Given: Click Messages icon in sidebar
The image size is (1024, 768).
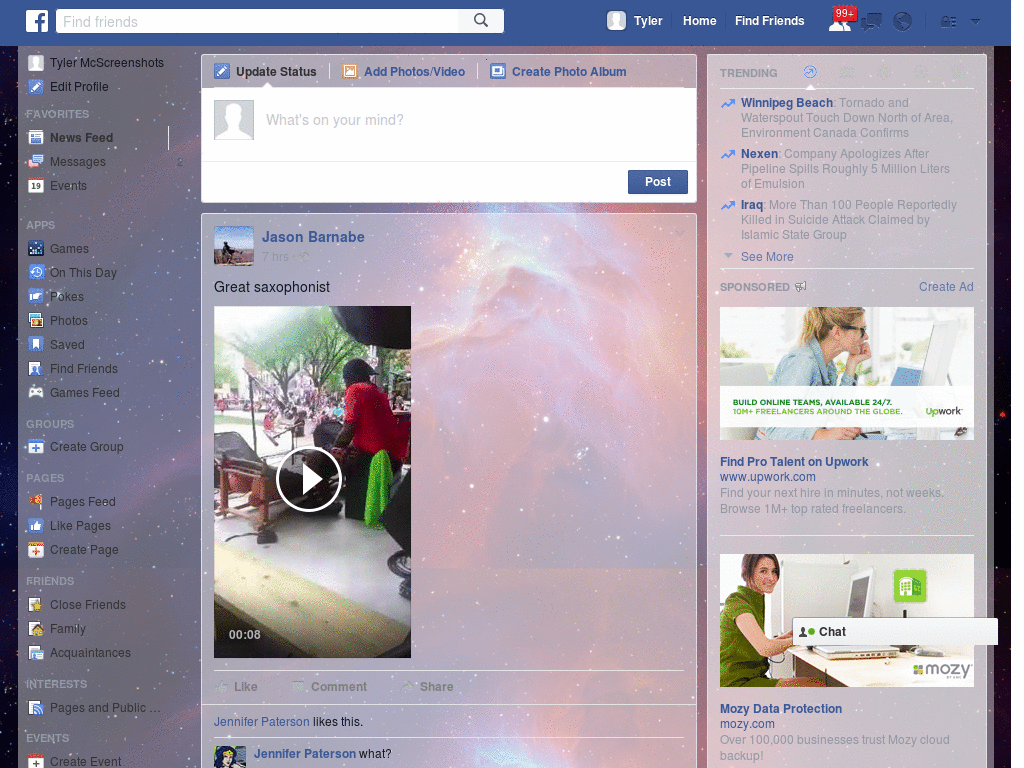Looking at the screenshot, I should click(36, 162).
